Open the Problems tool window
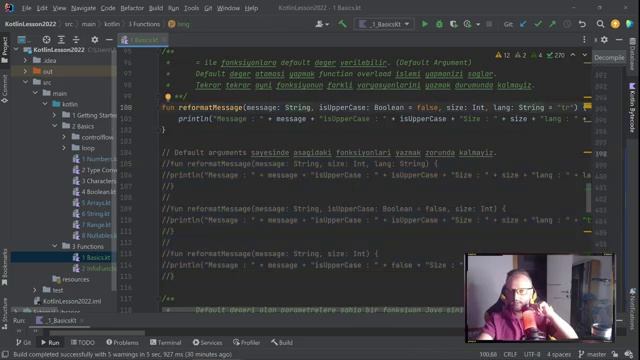This screenshot has width=640, height=360. [x=122, y=342]
